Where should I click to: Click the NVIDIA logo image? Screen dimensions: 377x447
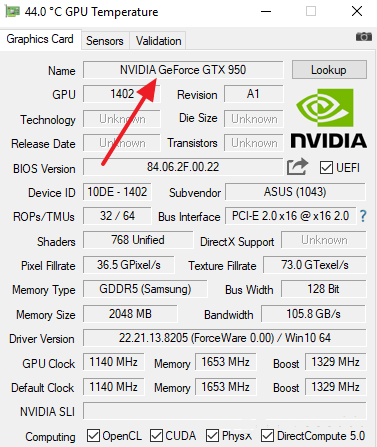(328, 118)
